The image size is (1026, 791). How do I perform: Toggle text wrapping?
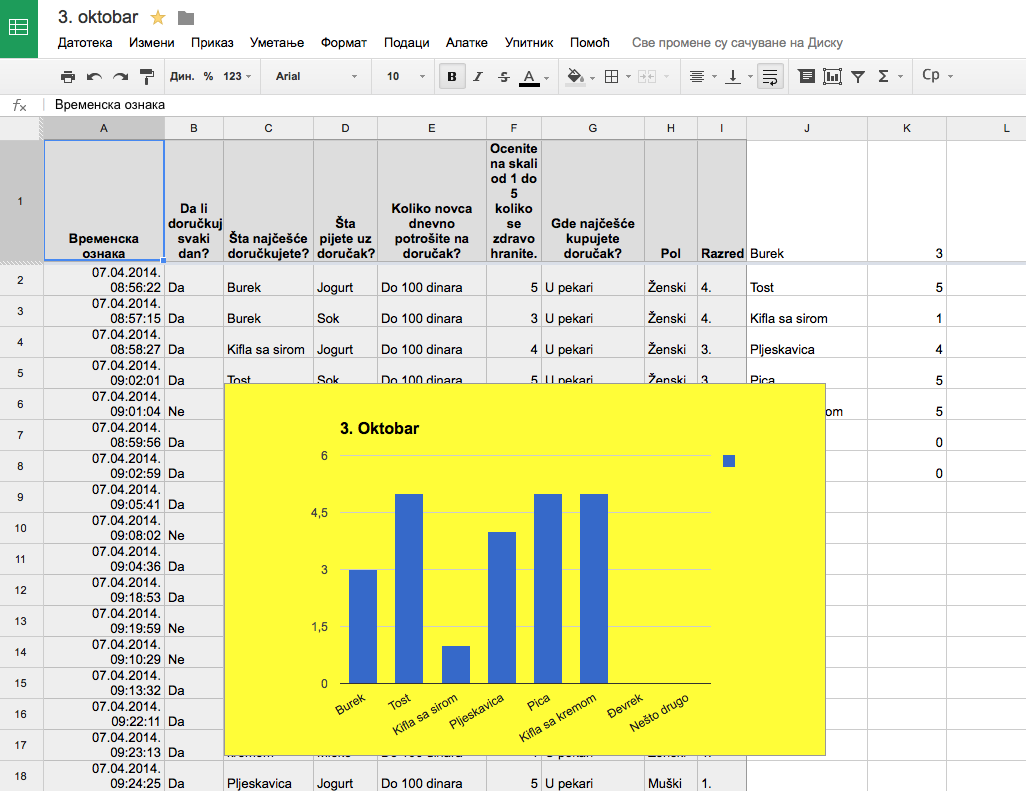(770, 77)
